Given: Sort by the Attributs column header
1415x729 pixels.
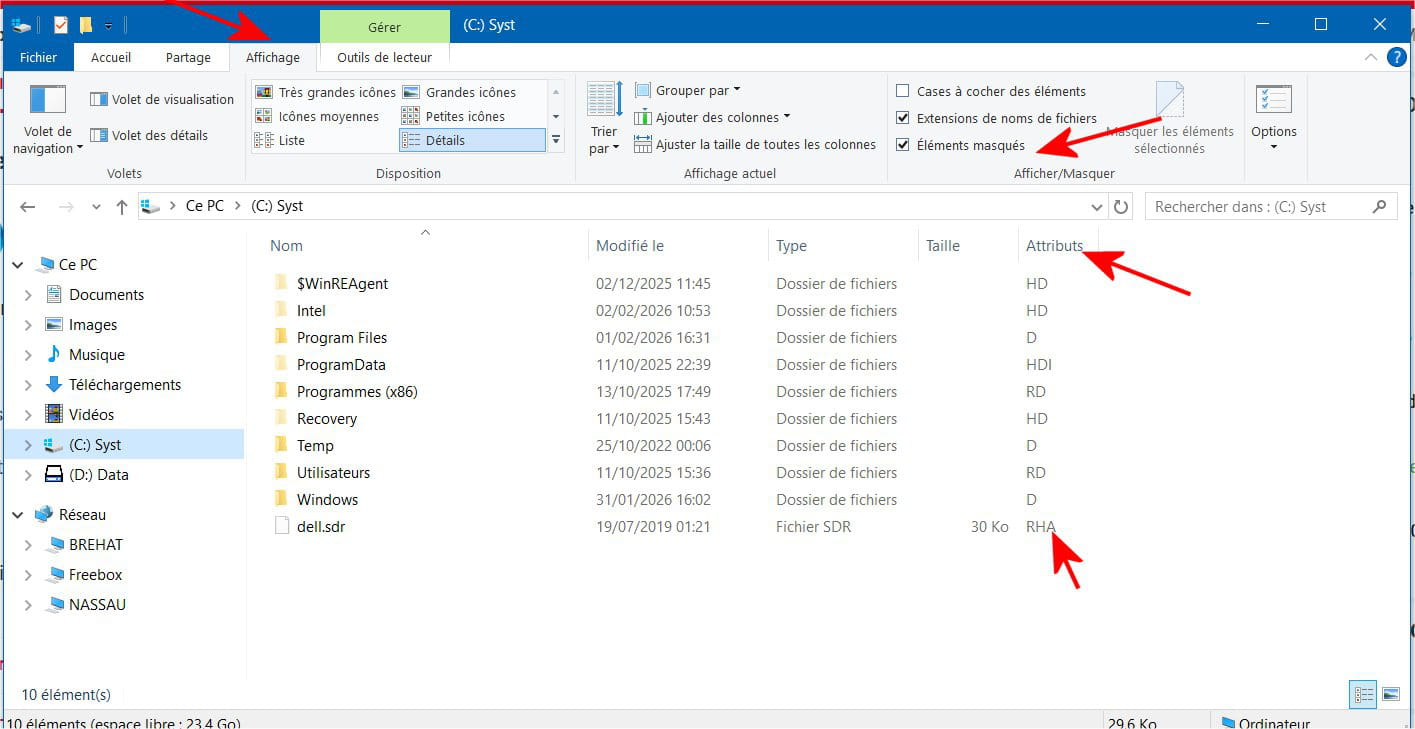Looking at the screenshot, I should point(1054,246).
